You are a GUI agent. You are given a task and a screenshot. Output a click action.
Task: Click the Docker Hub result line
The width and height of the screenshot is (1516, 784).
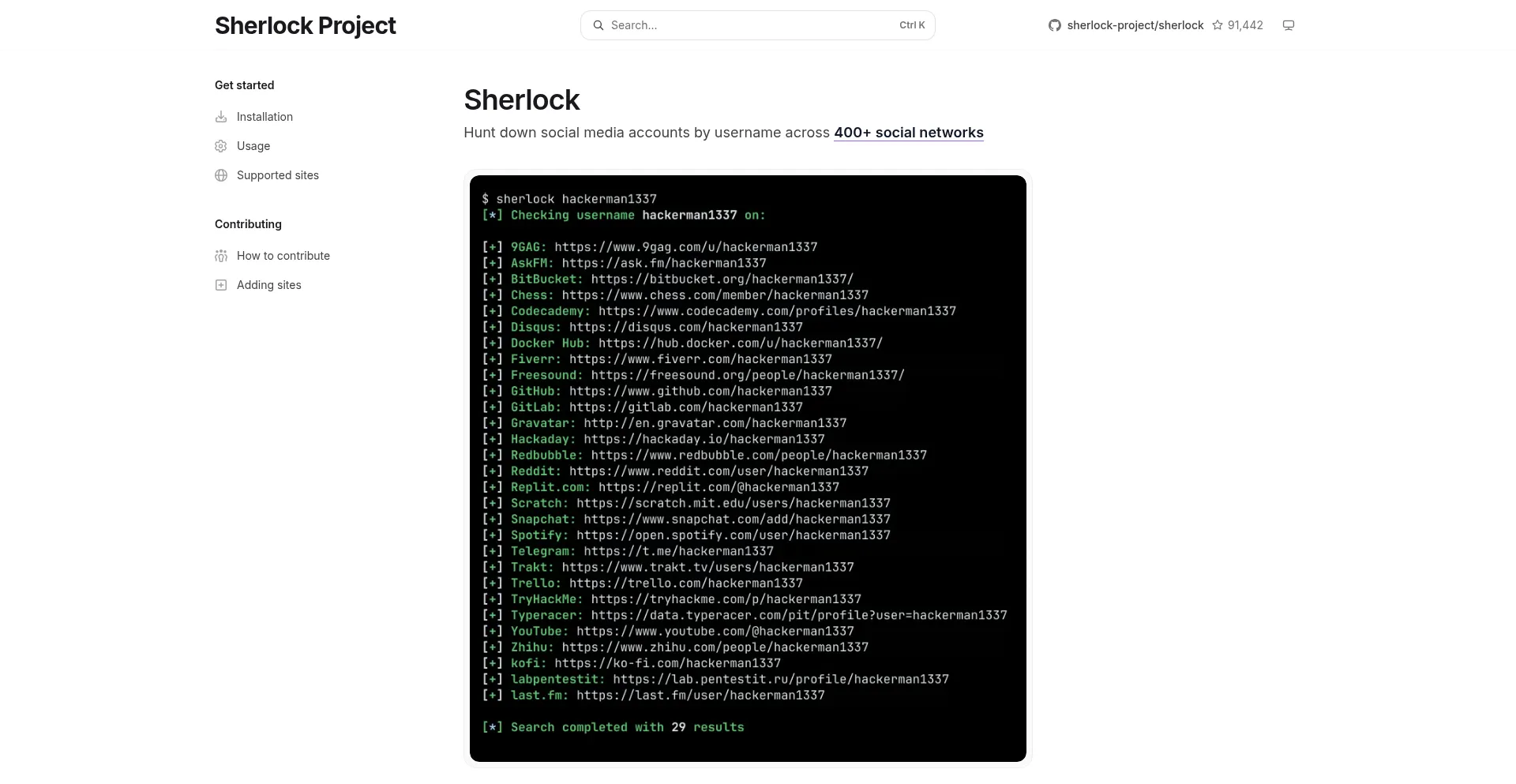[682, 343]
